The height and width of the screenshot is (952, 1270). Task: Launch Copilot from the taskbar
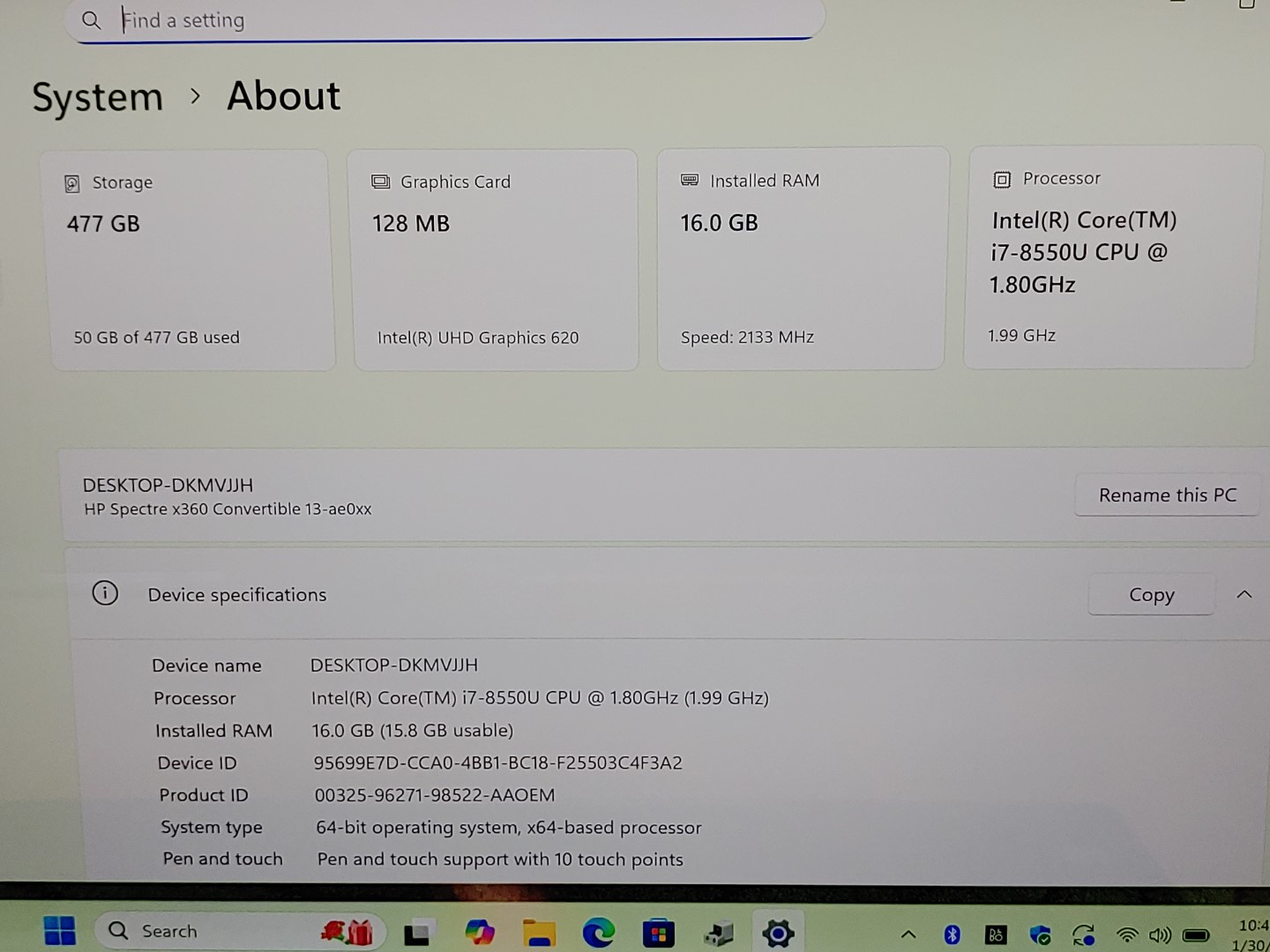(480, 933)
